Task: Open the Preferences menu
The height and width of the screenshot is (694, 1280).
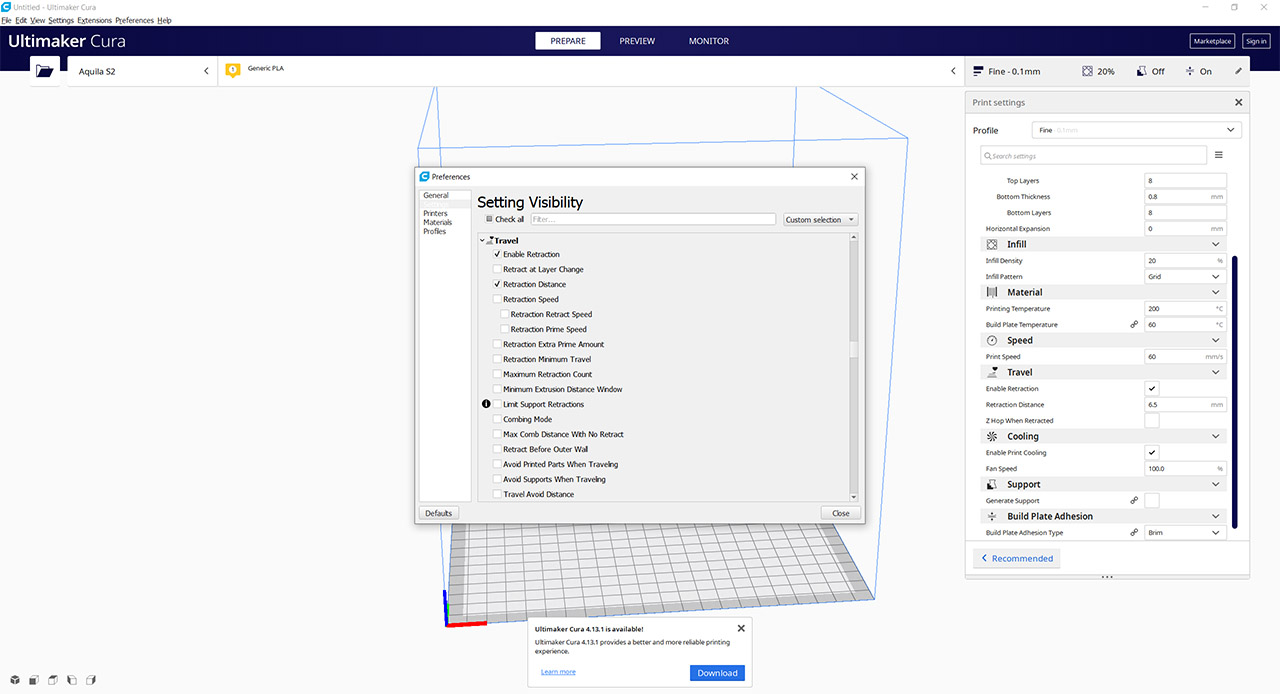Action: coord(135,20)
